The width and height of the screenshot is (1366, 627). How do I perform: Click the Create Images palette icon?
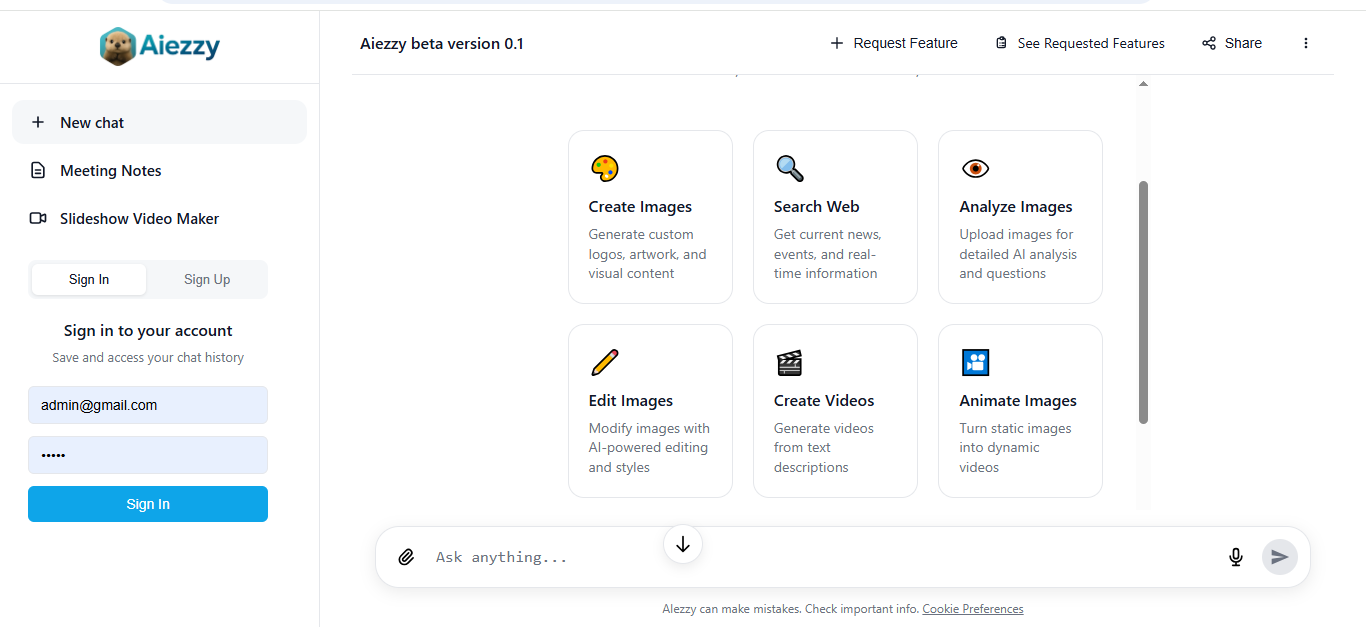(x=604, y=168)
